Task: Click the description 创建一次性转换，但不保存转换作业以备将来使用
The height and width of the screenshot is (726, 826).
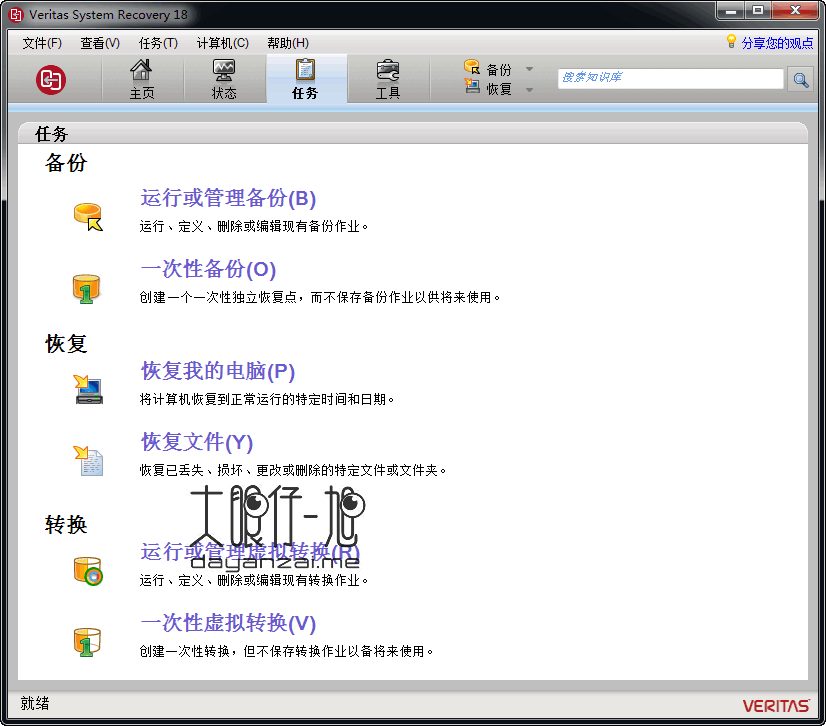Action: (x=286, y=651)
